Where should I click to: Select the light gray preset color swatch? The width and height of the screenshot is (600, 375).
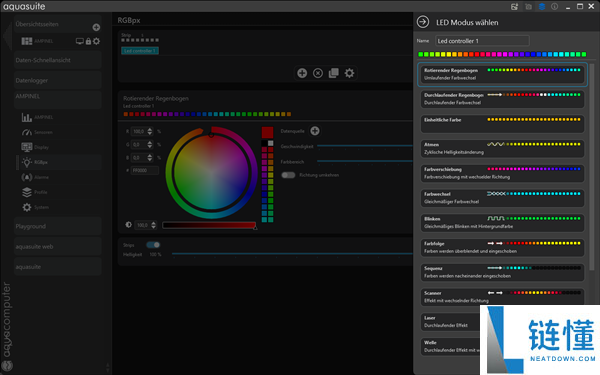click(271, 143)
